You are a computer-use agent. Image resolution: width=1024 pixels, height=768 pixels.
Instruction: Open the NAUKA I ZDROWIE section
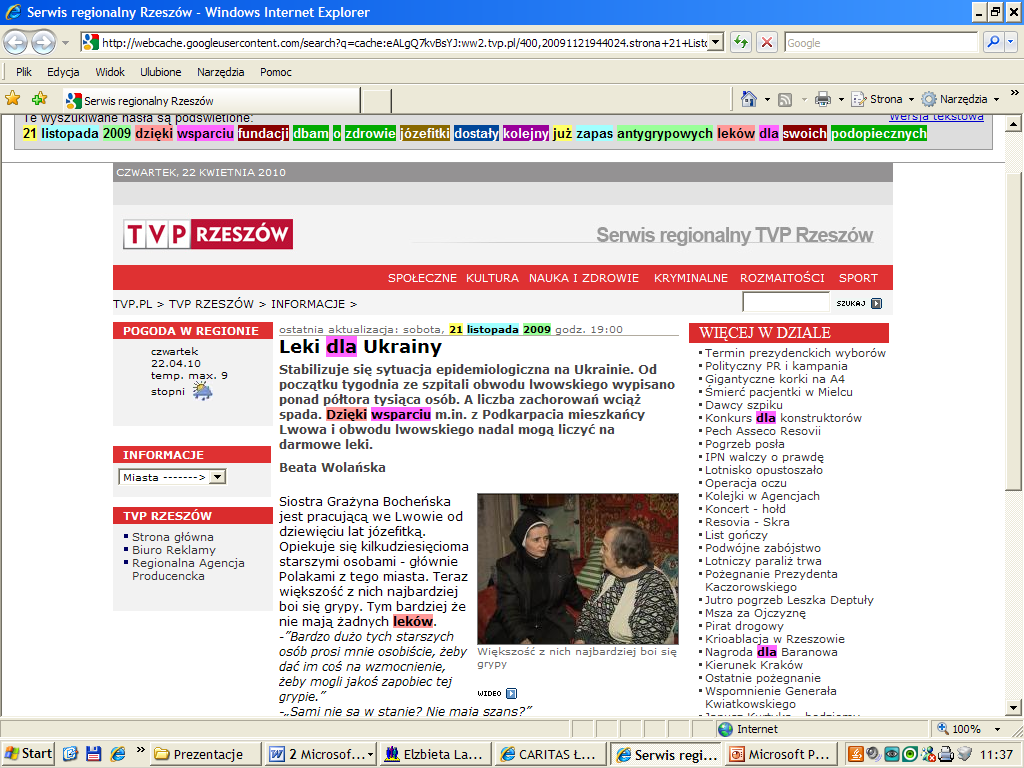click(584, 278)
